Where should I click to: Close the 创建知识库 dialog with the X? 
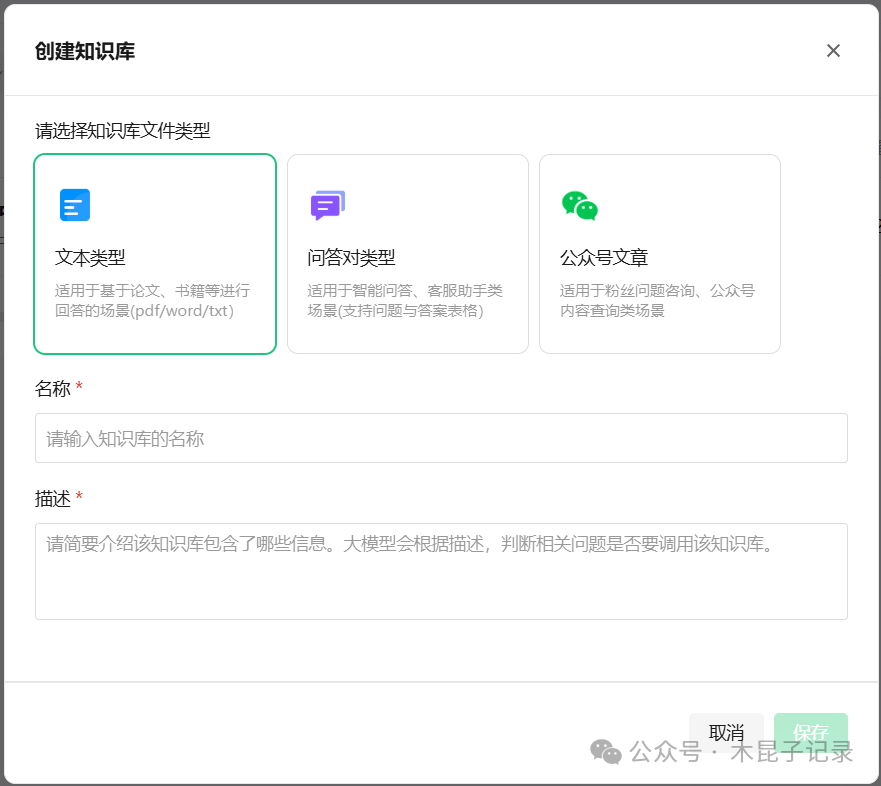pyautogui.click(x=833, y=50)
